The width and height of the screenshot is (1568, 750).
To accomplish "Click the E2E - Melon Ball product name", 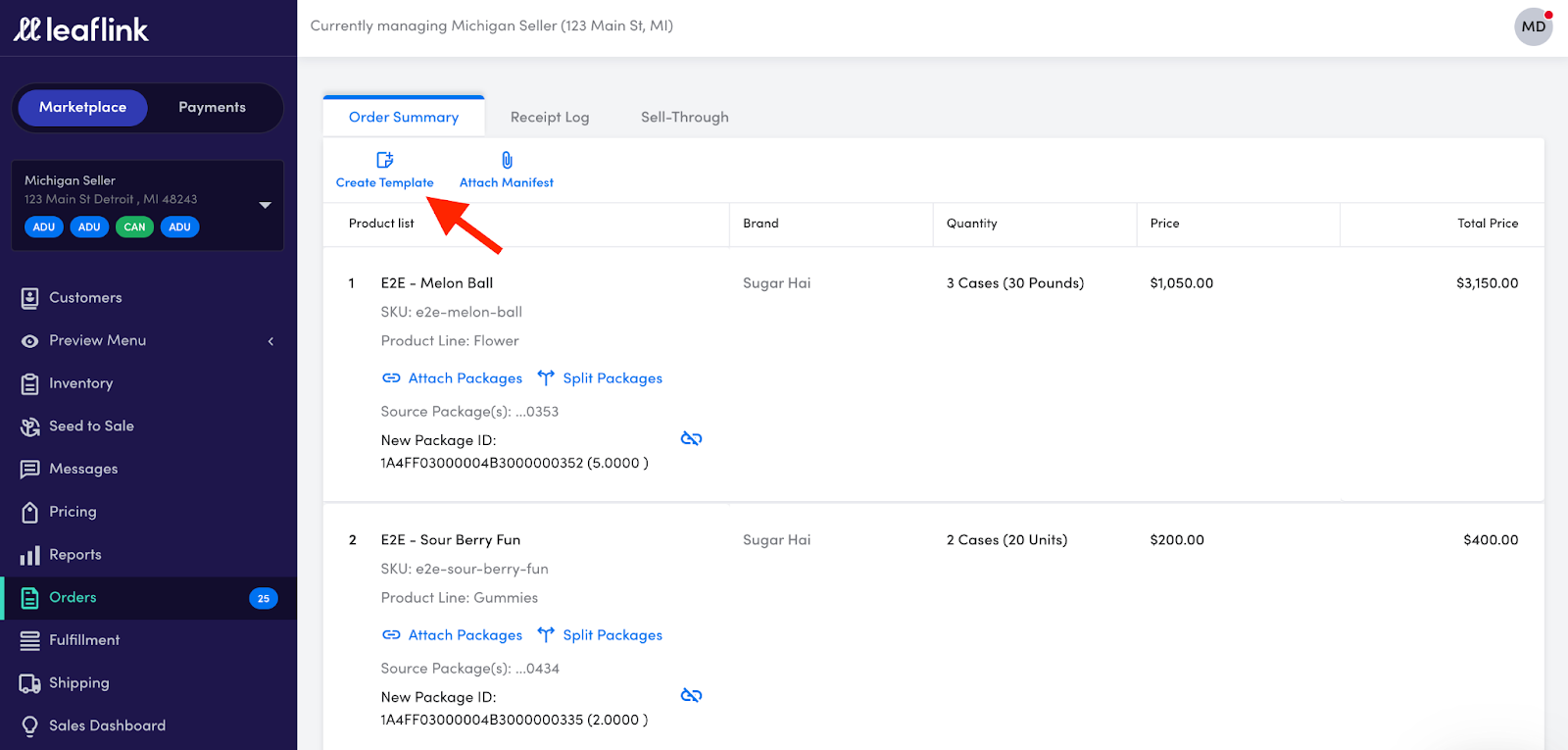I will [x=437, y=283].
